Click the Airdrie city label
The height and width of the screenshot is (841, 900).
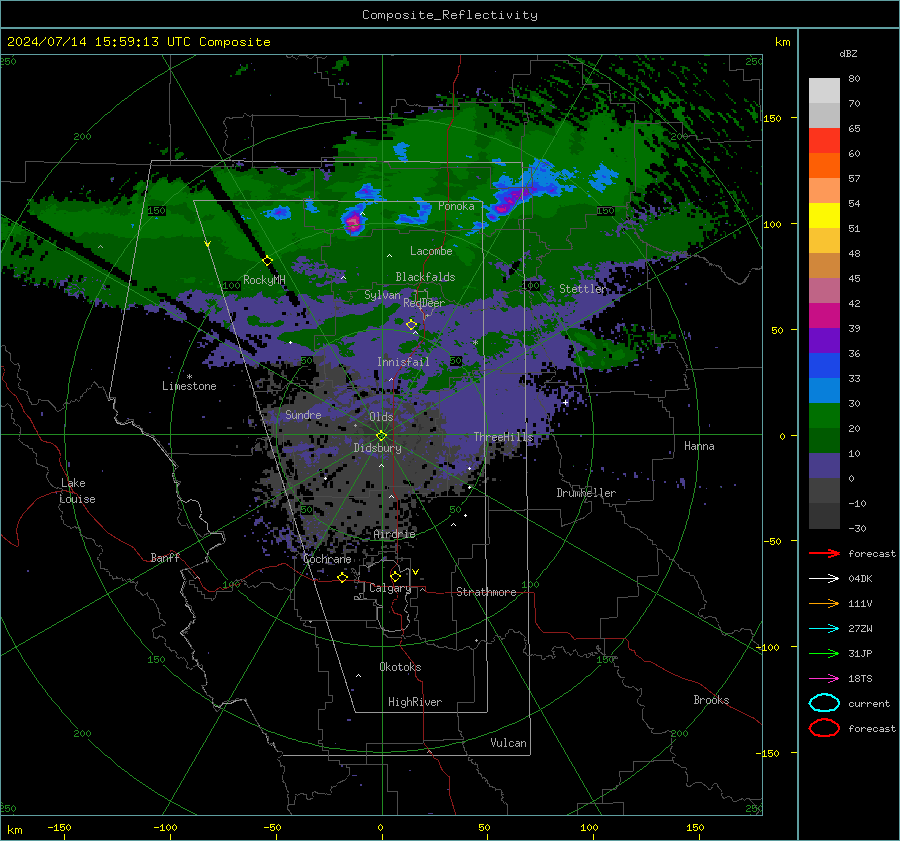[x=394, y=534]
